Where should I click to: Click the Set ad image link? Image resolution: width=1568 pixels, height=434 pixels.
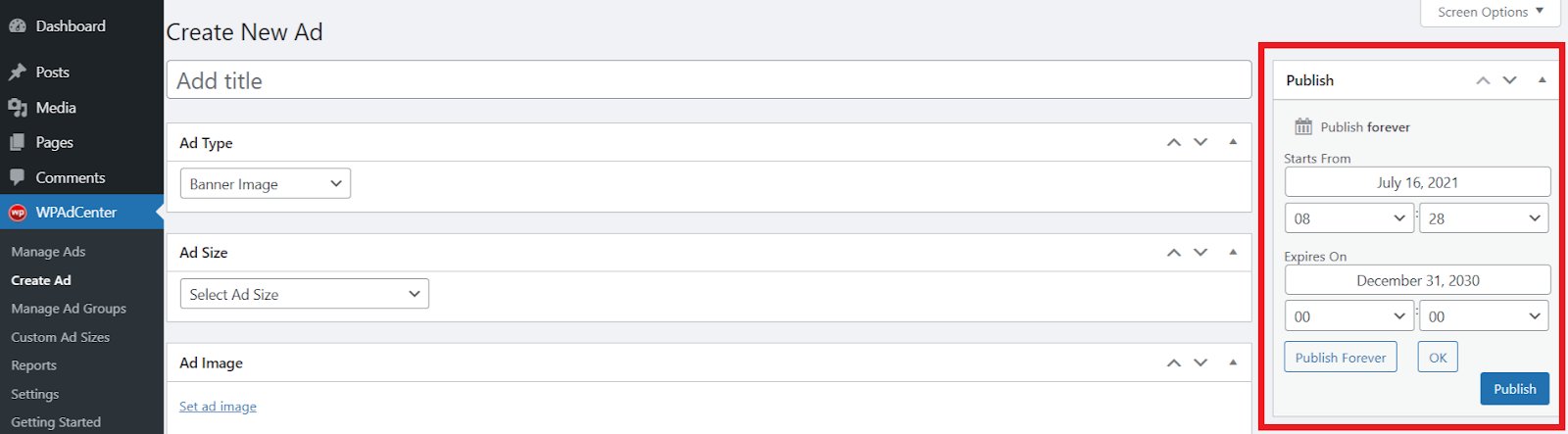pos(218,407)
